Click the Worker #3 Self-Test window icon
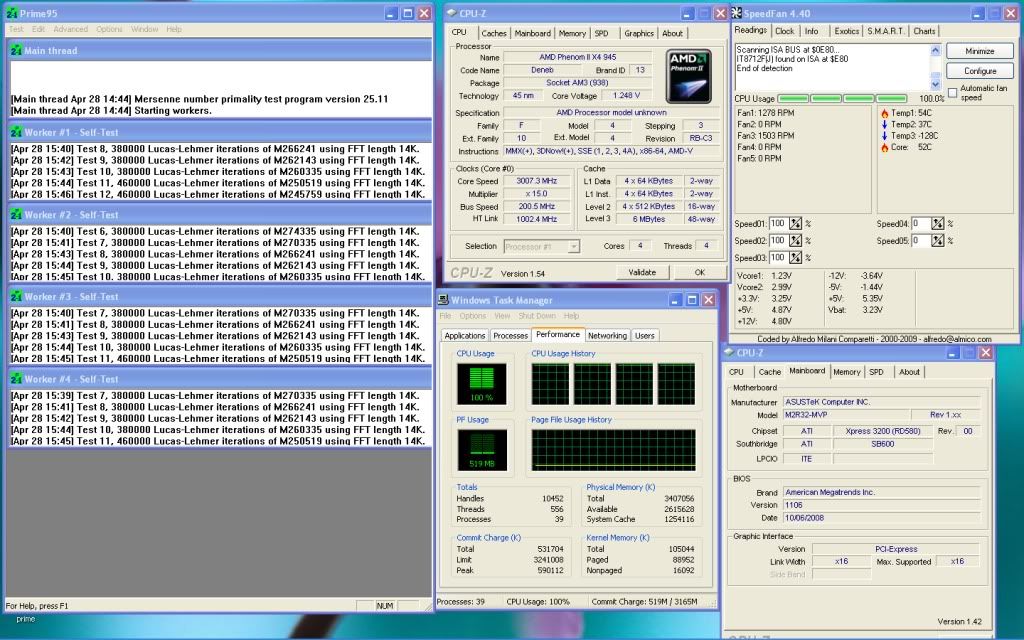 click(16, 297)
